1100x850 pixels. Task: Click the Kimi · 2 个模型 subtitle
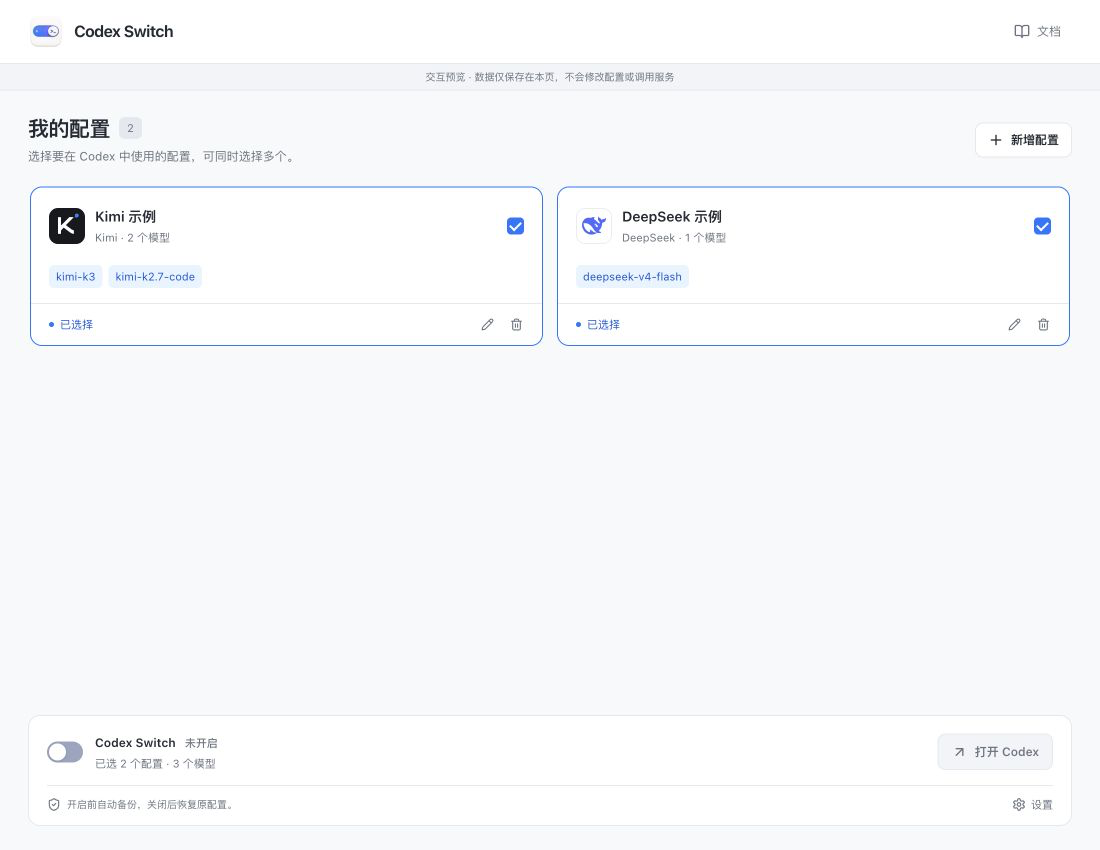[x=133, y=238]
